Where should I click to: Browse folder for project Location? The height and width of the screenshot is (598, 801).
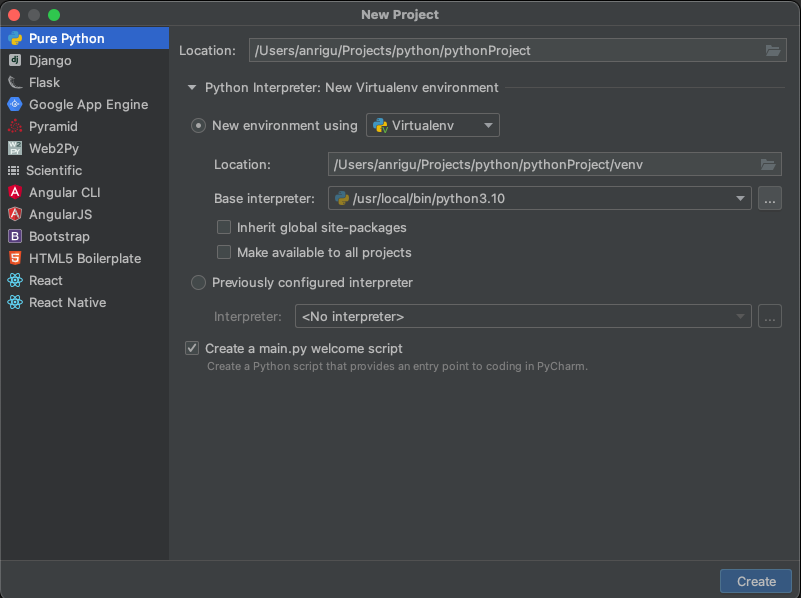(772, 51)
